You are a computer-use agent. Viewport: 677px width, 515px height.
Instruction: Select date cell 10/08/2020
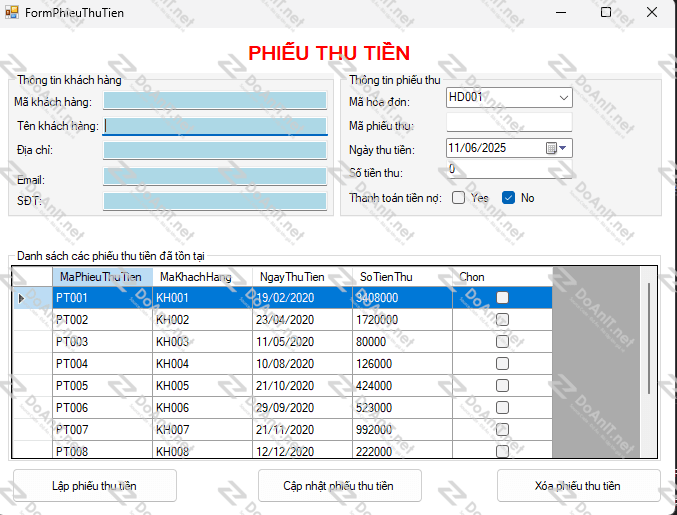click(302, 363)
